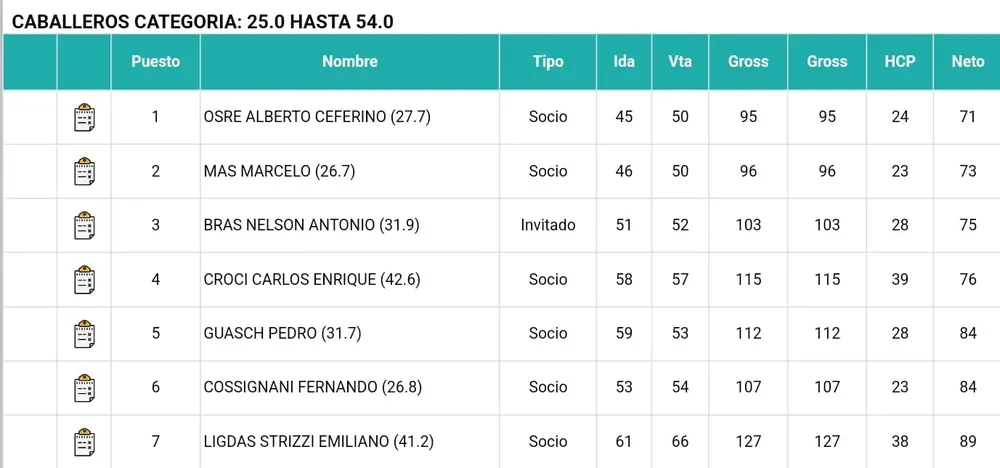Open scorecard icon for Guasch Pedro
This screenshot has width=1000, height=468.
pyautogui.click(x=85, y=334)
